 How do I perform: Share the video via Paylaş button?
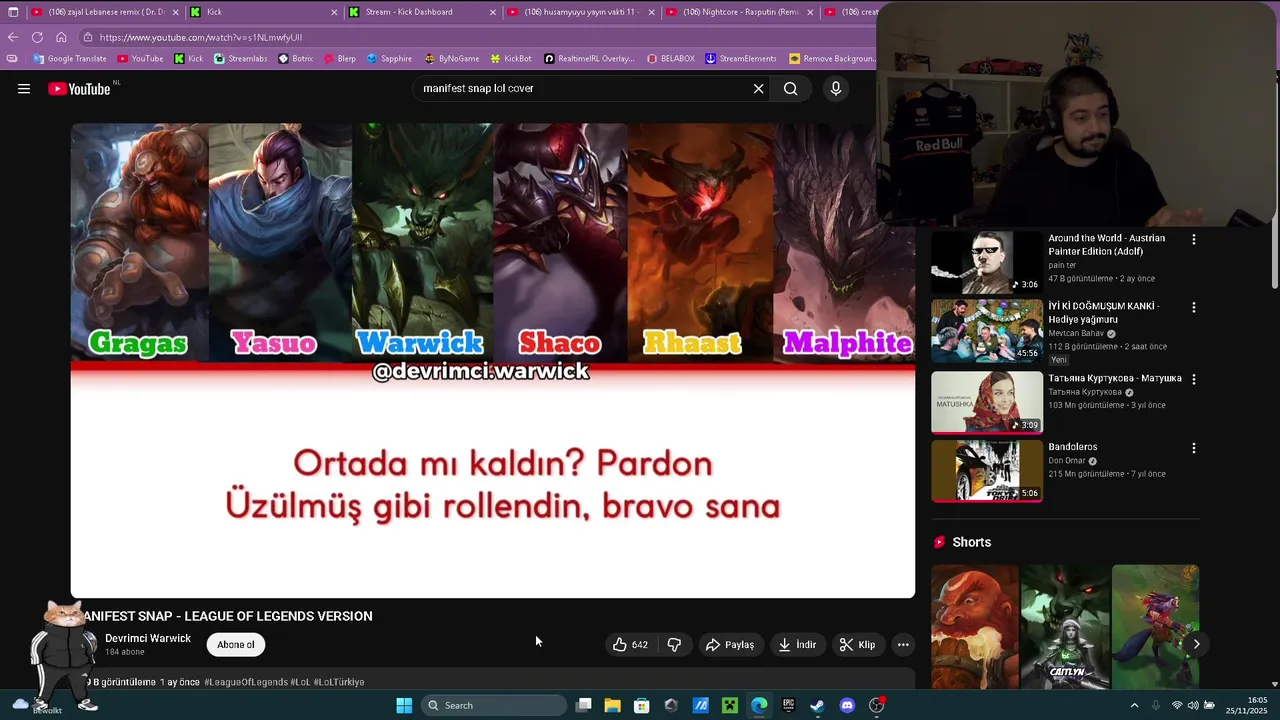pos(730,645)
